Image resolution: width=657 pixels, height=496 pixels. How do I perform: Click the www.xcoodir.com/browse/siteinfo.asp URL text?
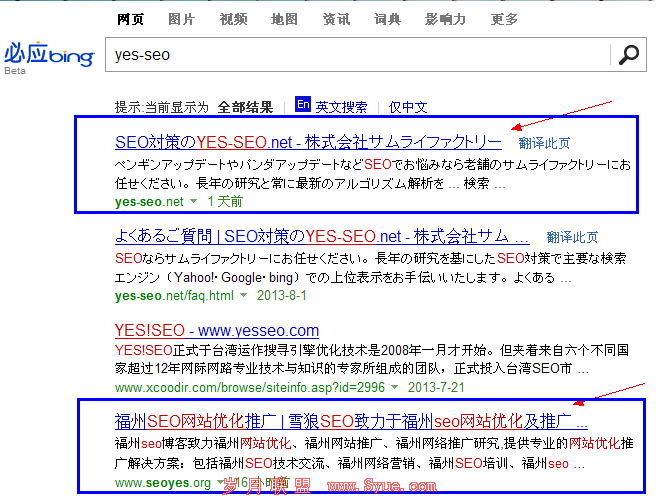(250, 388)
